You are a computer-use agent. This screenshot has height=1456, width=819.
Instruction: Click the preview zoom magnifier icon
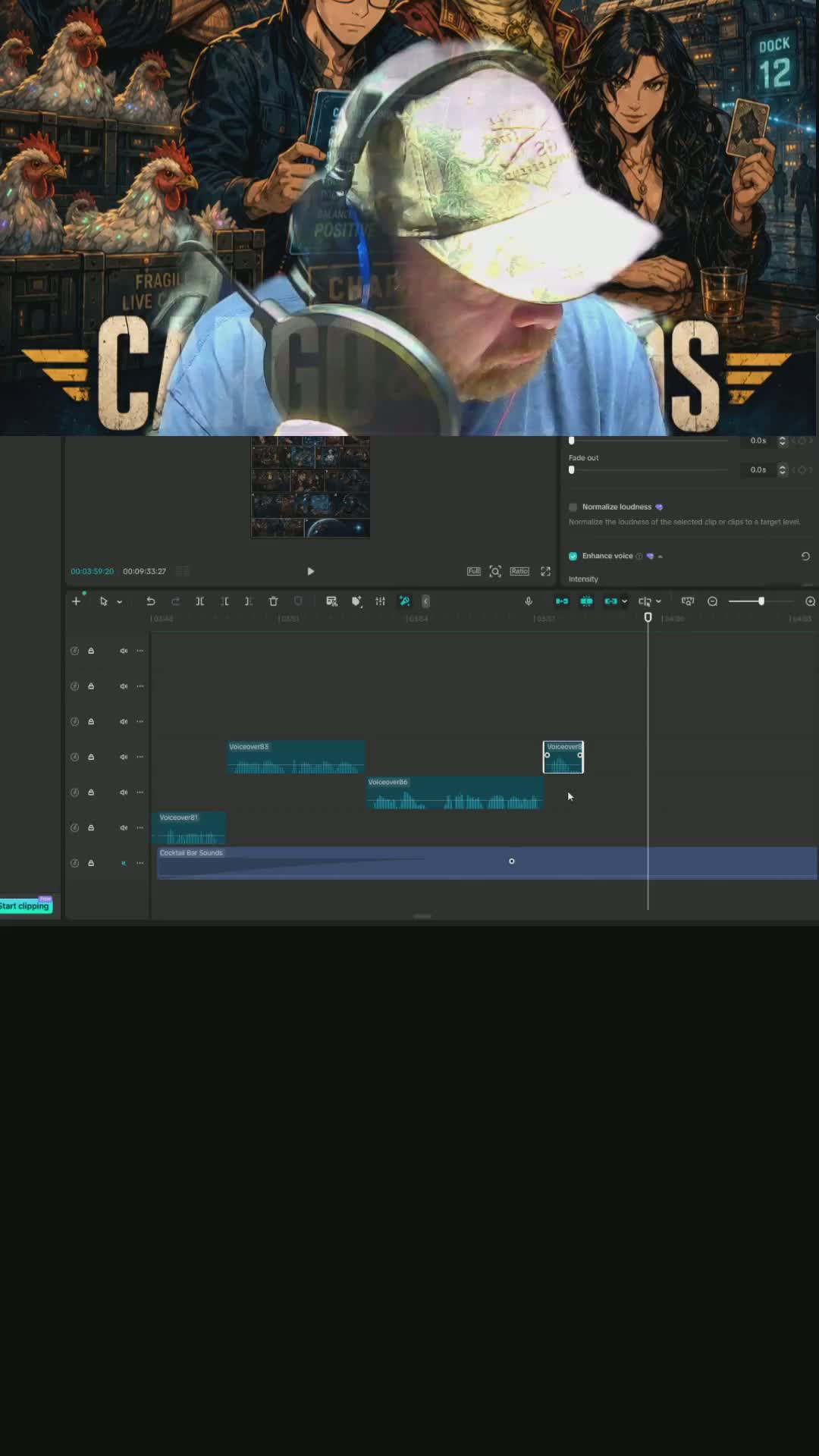(x=495, y=571)
